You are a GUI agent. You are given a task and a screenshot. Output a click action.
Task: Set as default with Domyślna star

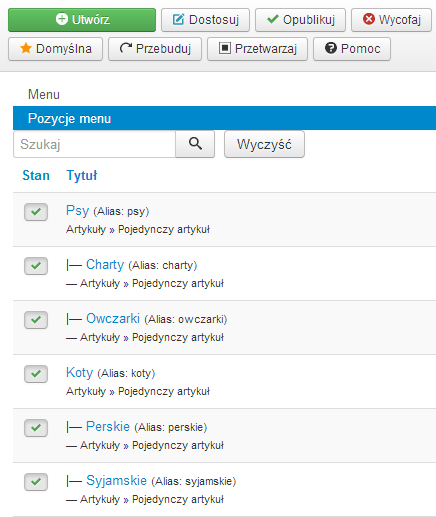click(x=55, y=49)
